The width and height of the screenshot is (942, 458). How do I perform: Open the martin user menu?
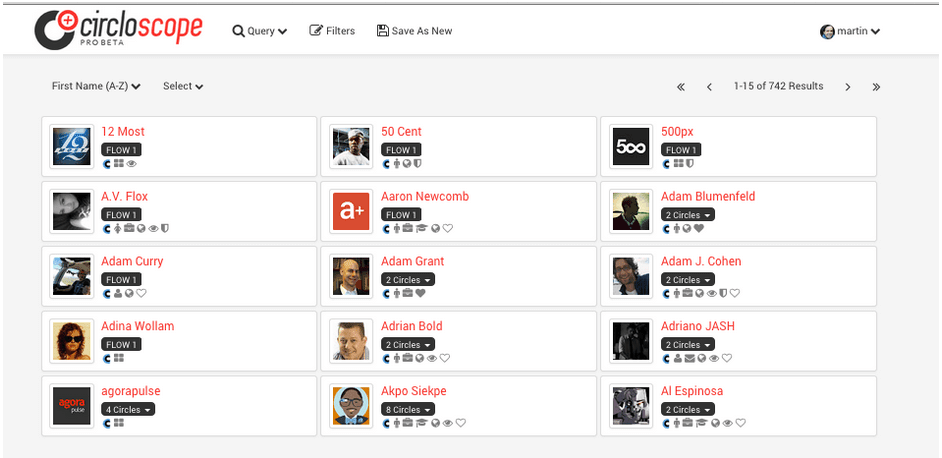850,31
